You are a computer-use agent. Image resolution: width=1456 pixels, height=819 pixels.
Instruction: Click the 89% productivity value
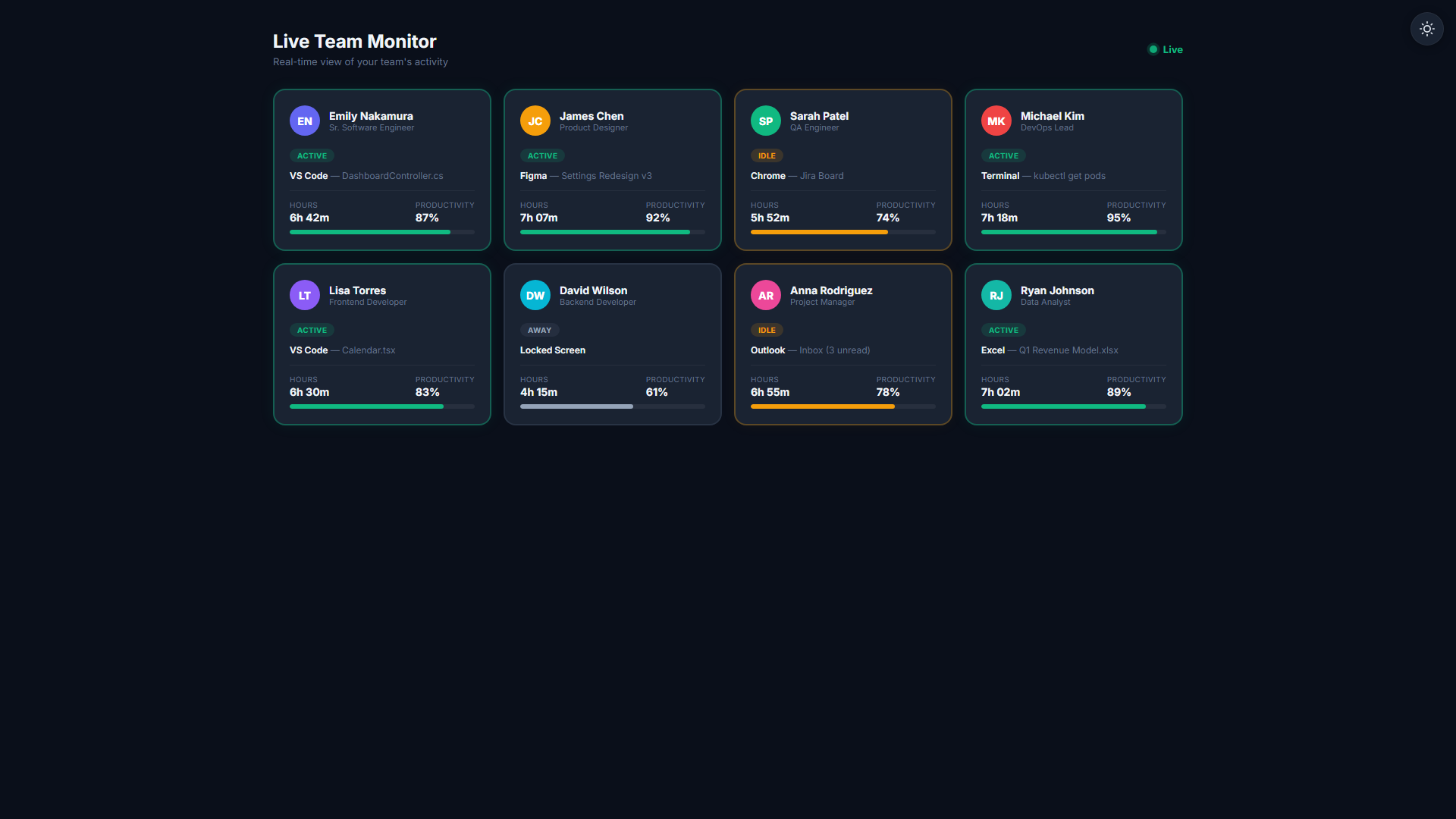1119,392
